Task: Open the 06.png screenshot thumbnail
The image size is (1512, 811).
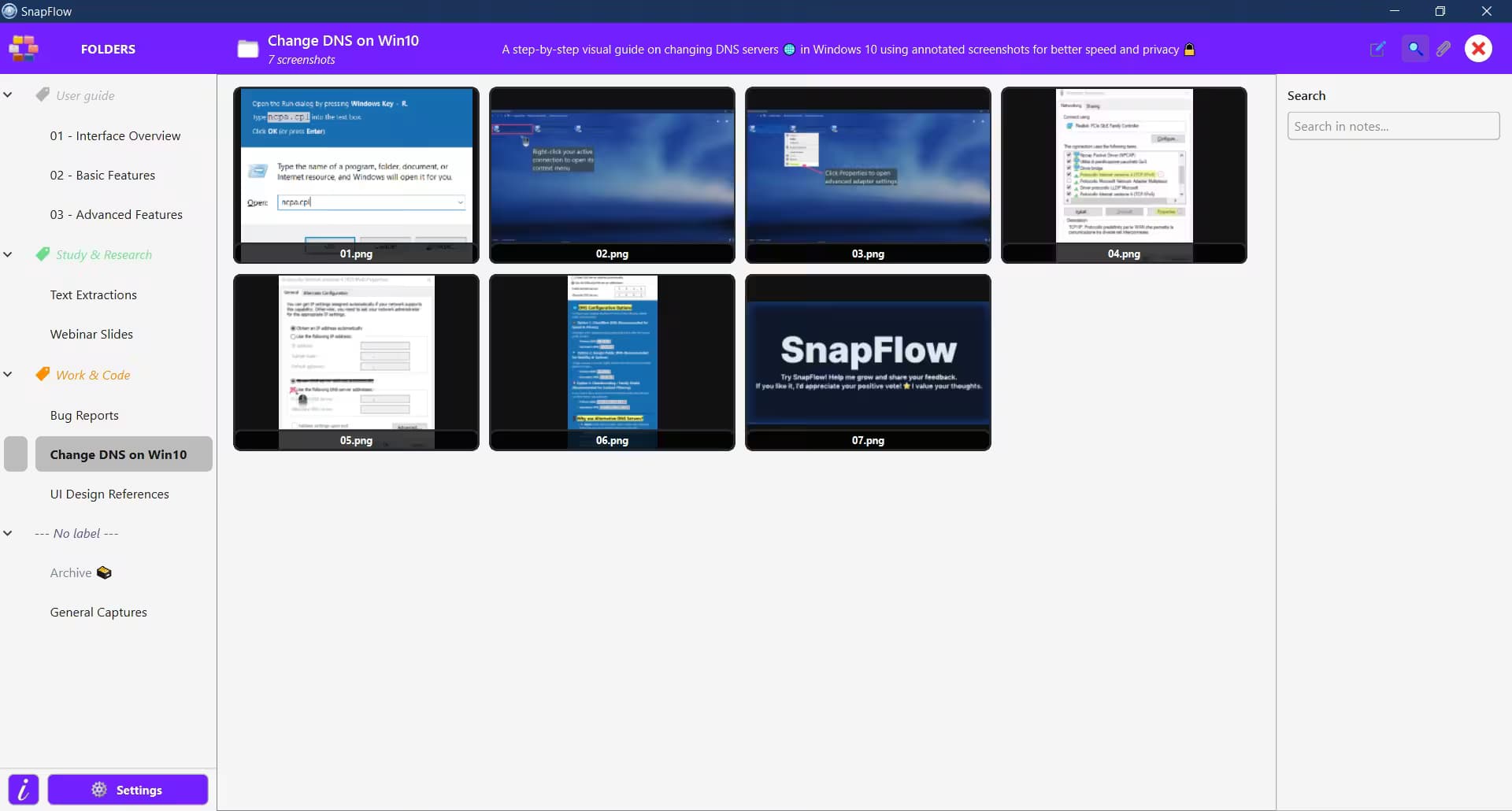Action: (612, 362)
